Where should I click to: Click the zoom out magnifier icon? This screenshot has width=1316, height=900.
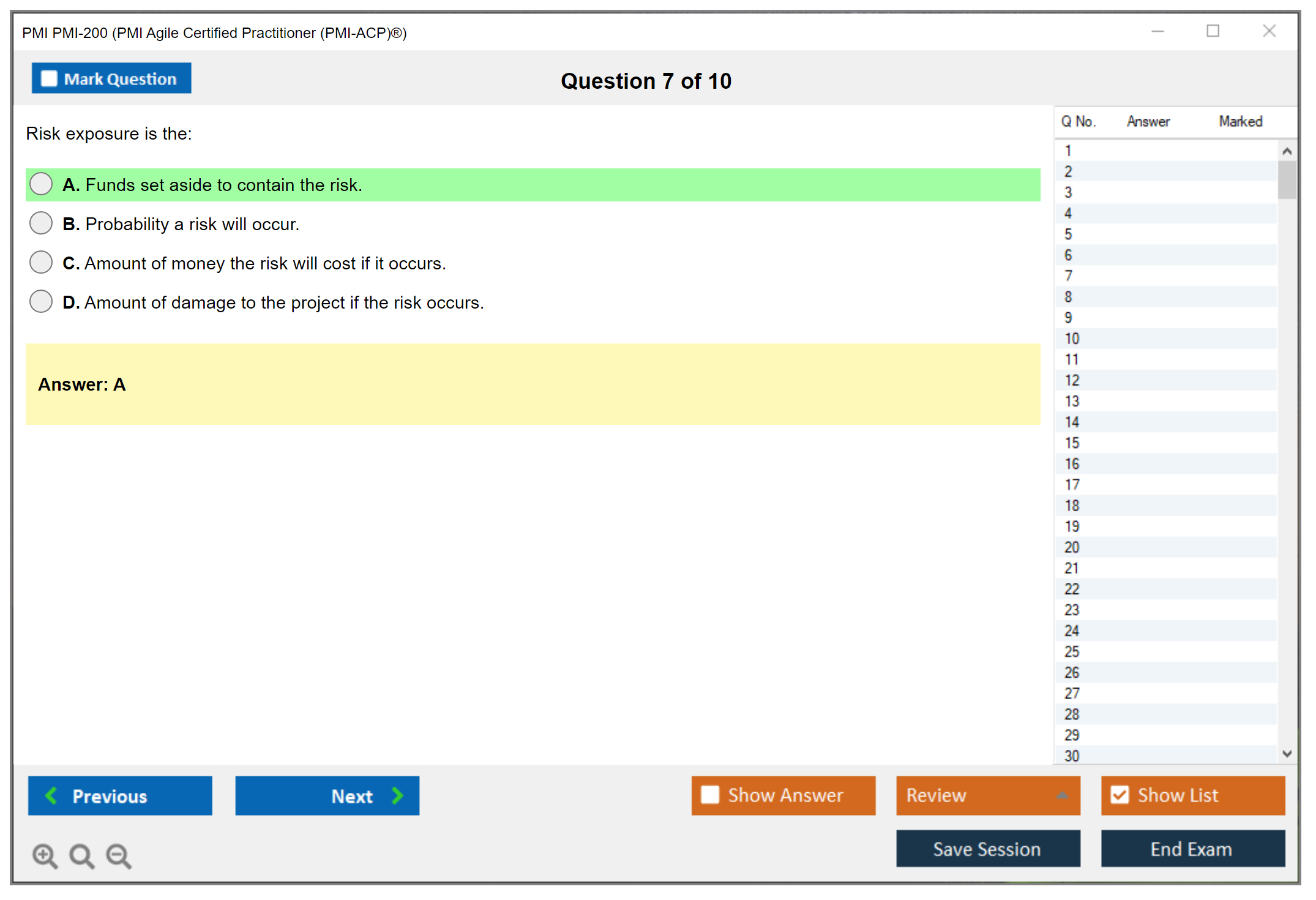click(119, 855)
